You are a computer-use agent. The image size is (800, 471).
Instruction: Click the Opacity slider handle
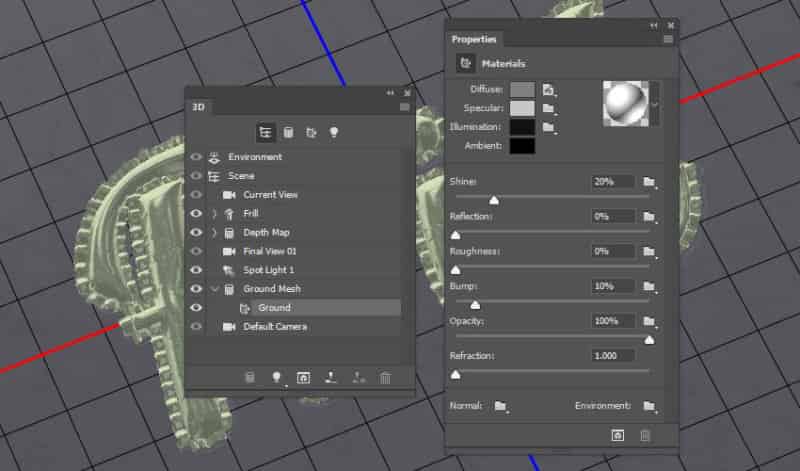[649, 340]
